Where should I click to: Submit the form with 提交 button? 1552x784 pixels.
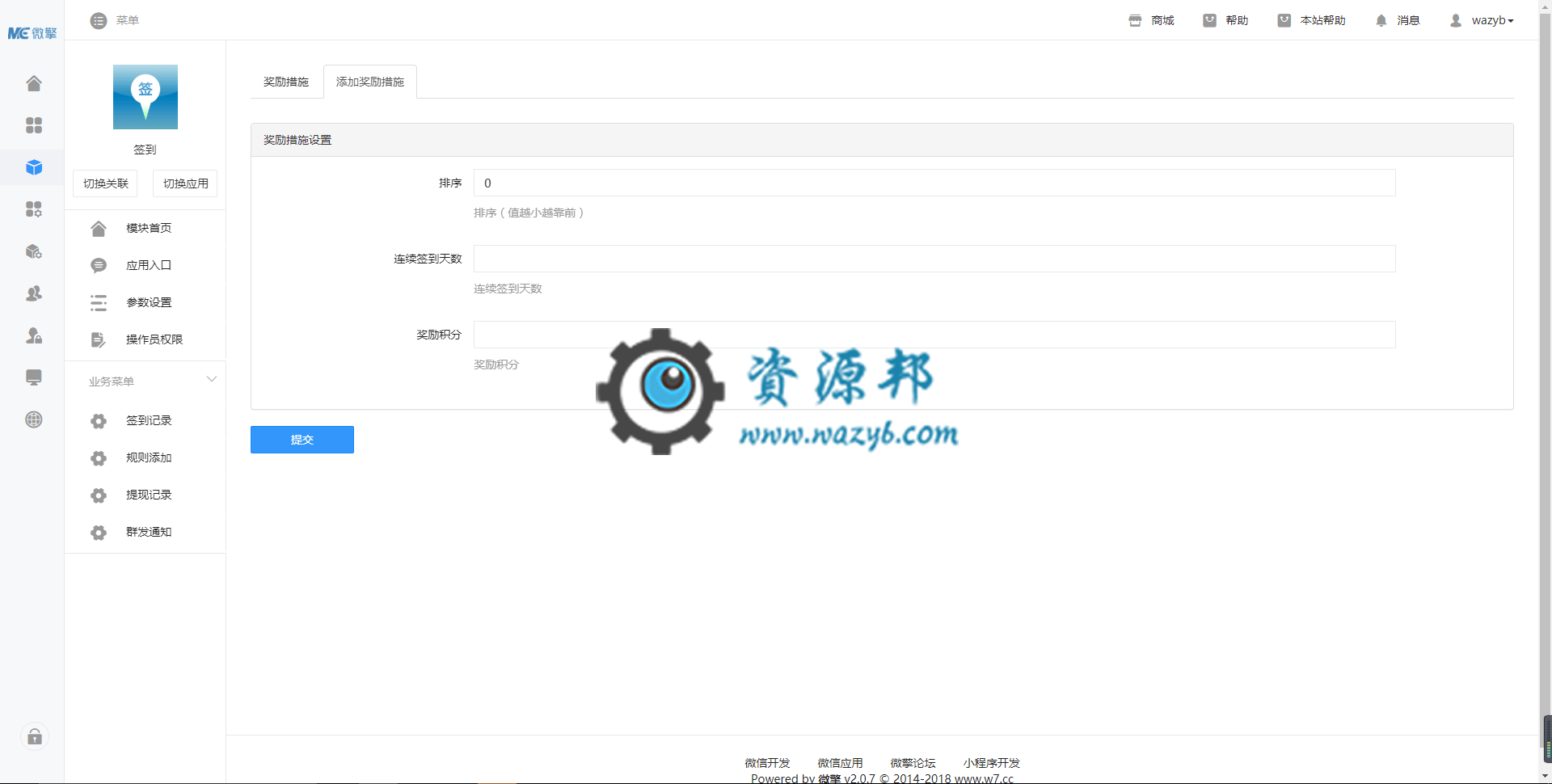[302, 440]
